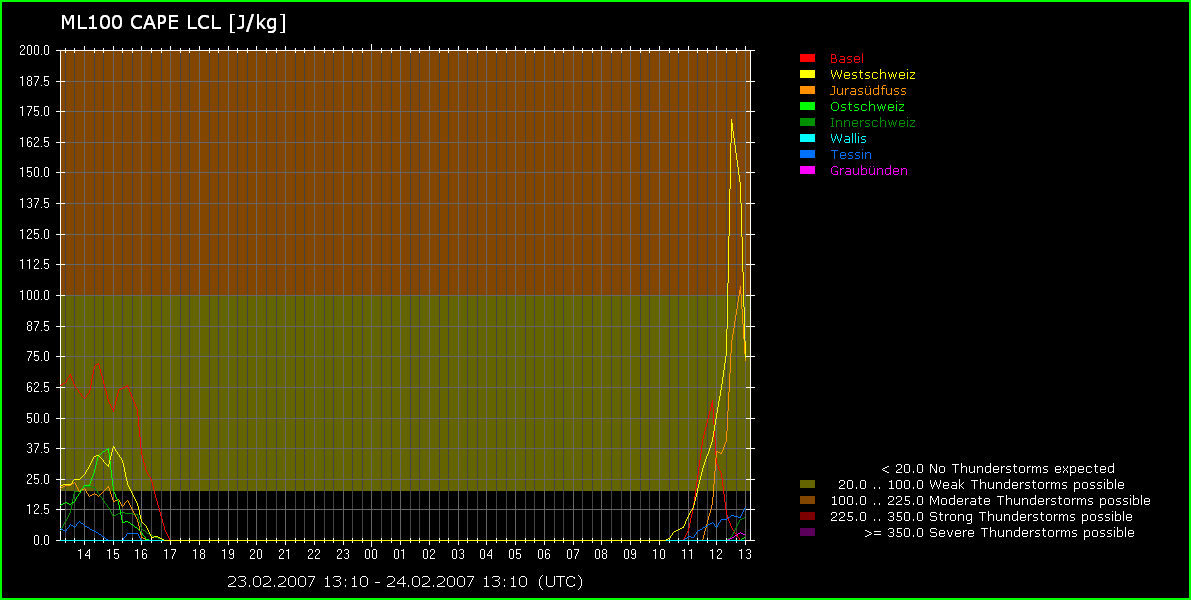The height and width of the screenshot is (600, 1191).
Task: Click the yellow Westschweiz legend swatch
Action: coord(808,75)
